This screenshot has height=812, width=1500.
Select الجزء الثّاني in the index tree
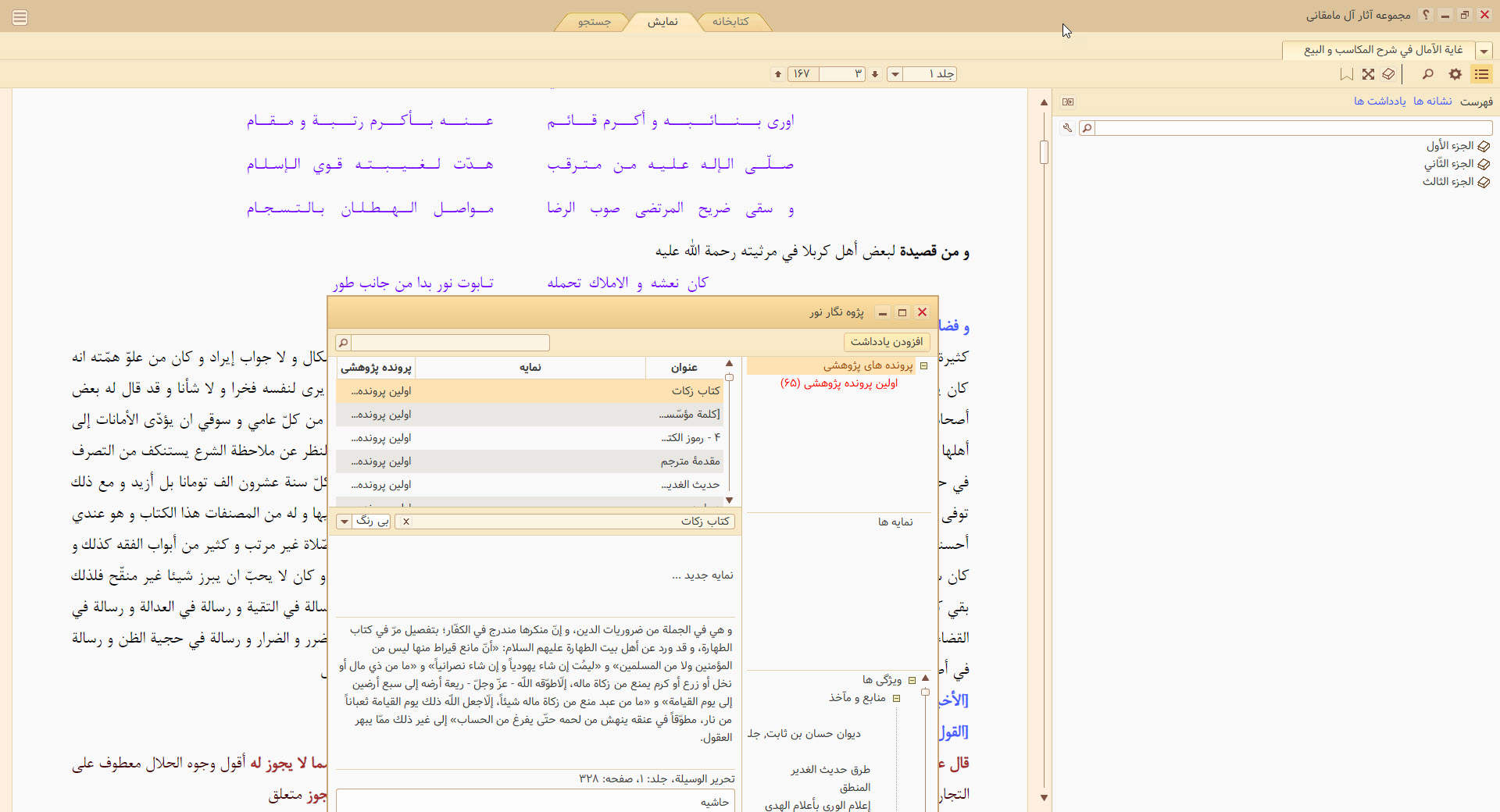[x=1448, y=164]
